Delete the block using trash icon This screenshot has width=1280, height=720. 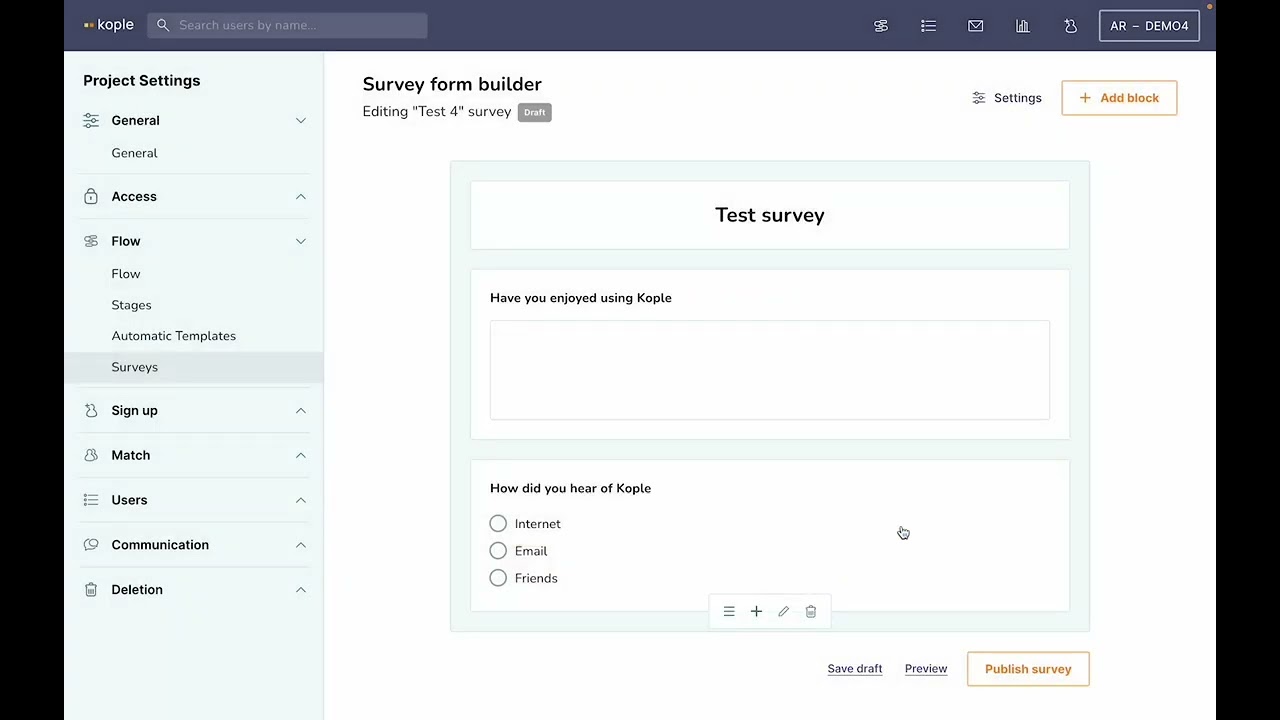811,612
